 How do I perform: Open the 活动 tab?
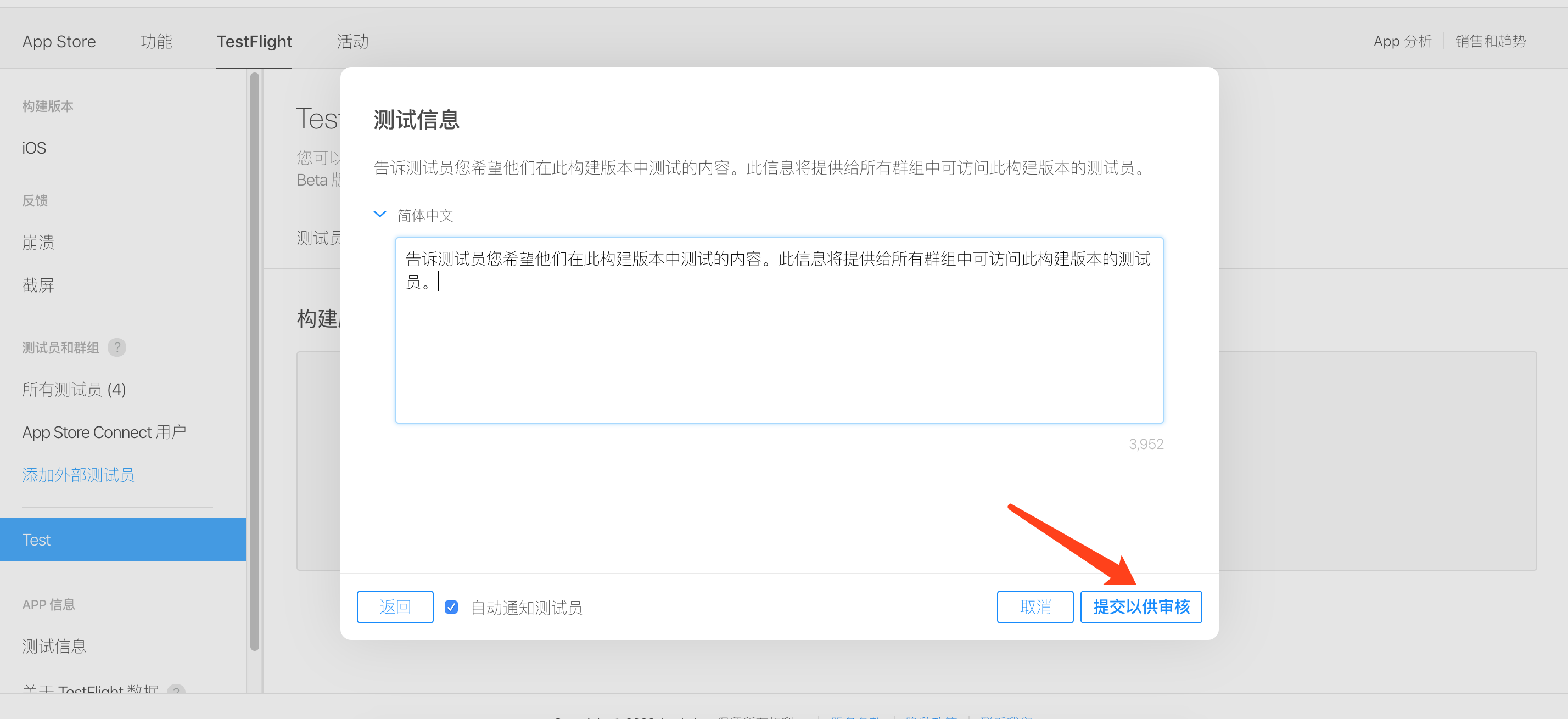tap(352, 41)
